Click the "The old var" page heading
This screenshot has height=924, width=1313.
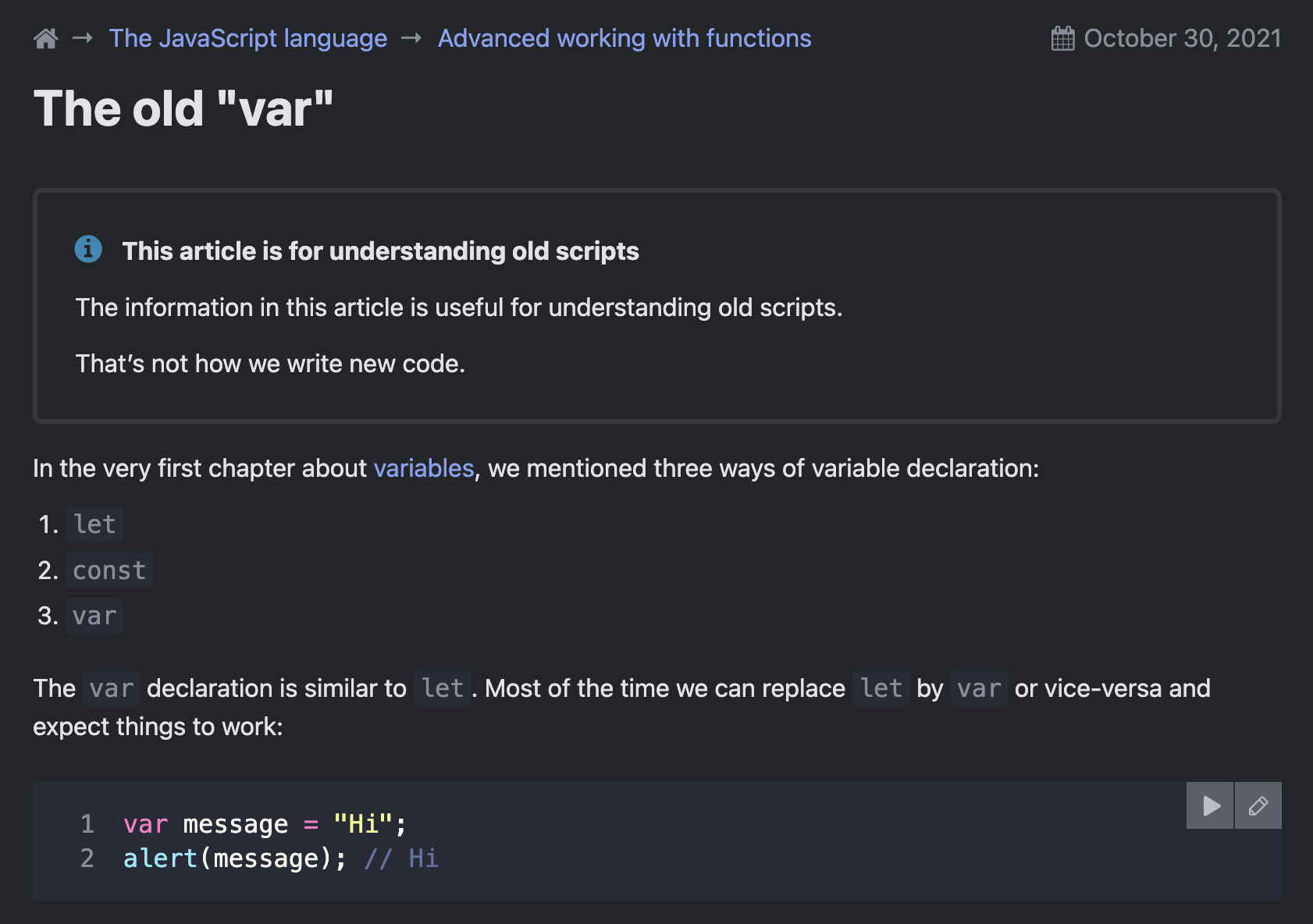point(183,108)
